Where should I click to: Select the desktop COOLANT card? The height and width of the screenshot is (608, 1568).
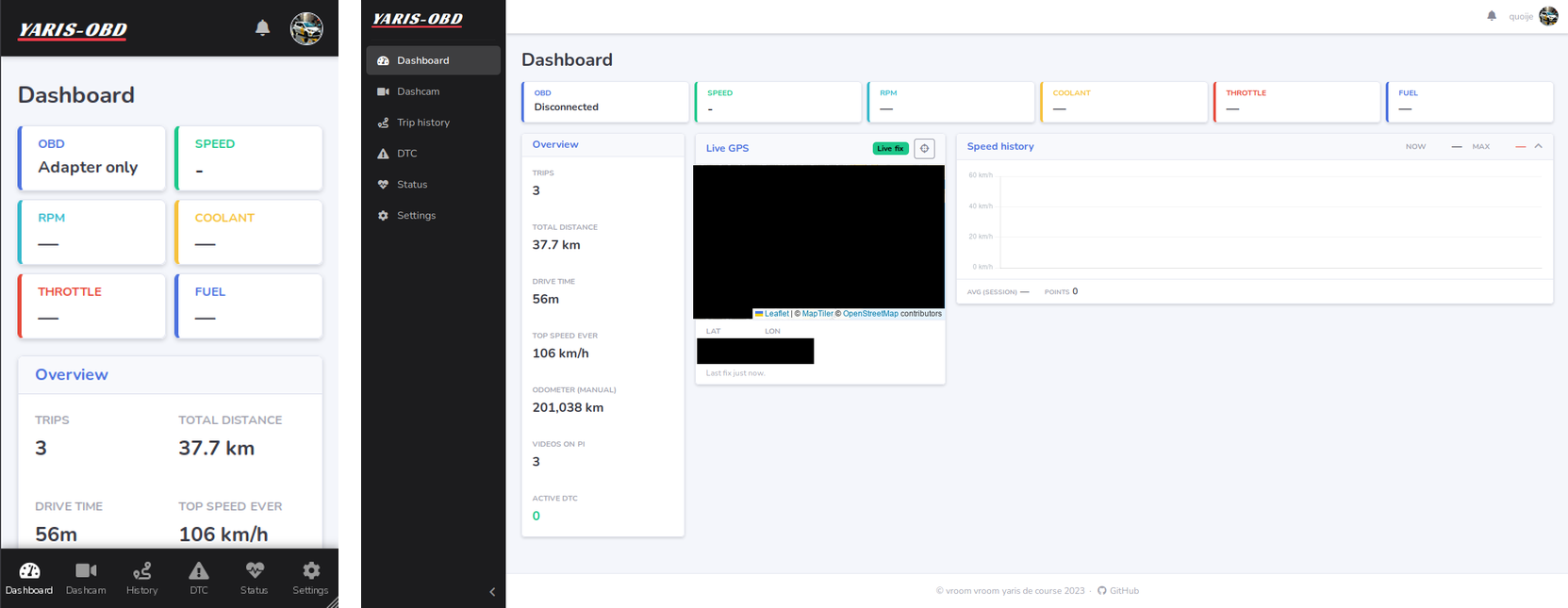click(1124, 102)
